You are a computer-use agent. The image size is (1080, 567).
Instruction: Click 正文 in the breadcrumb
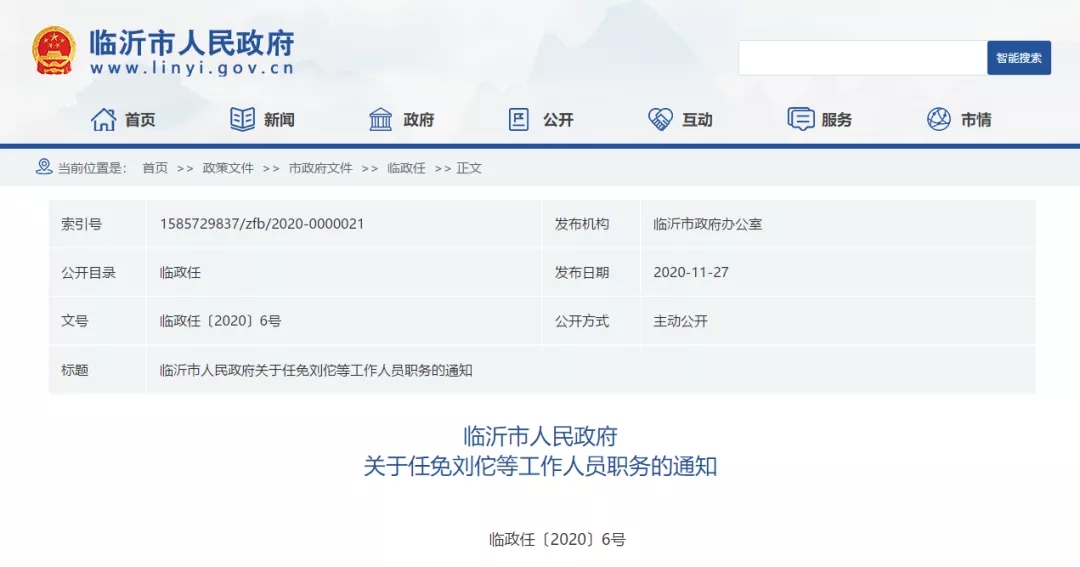[x=469, y=168]
